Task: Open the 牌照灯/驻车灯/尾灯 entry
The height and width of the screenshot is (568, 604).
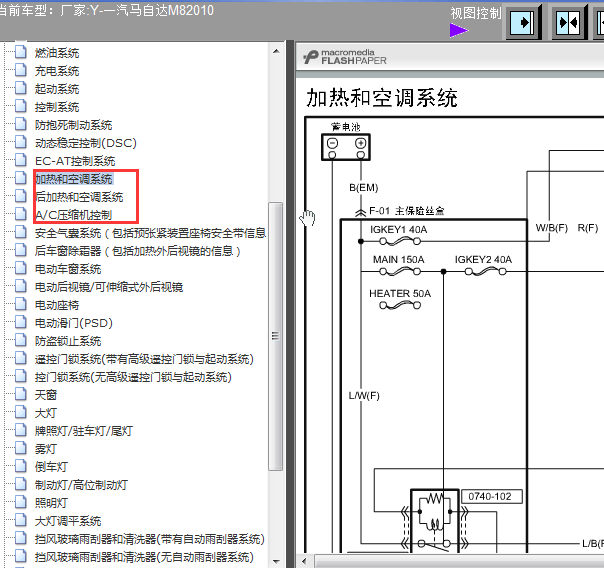Action: coord(84,431)
